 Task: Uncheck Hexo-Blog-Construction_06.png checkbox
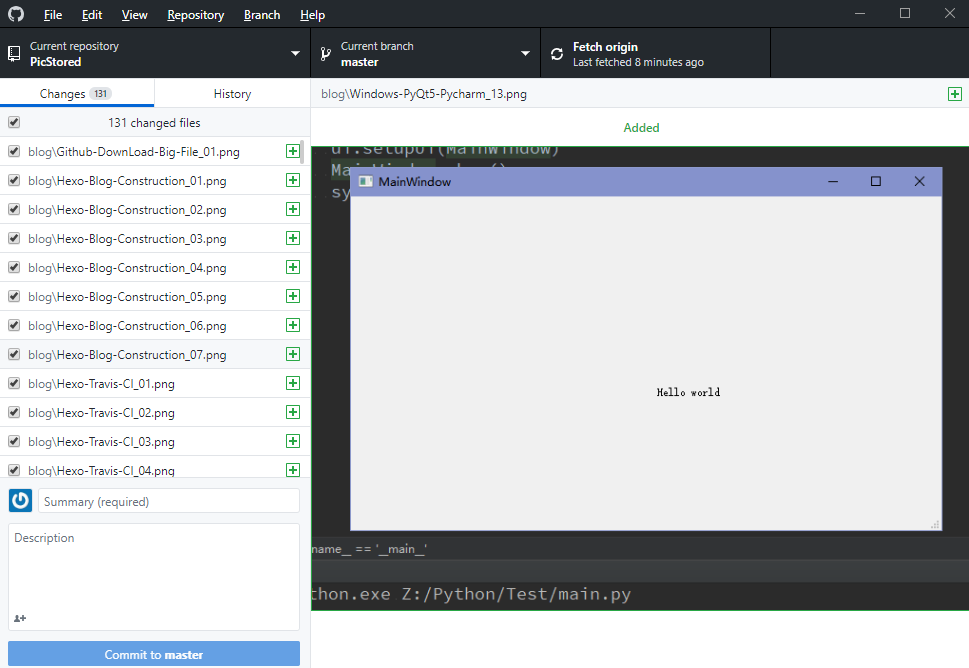[x=14, y=326]
